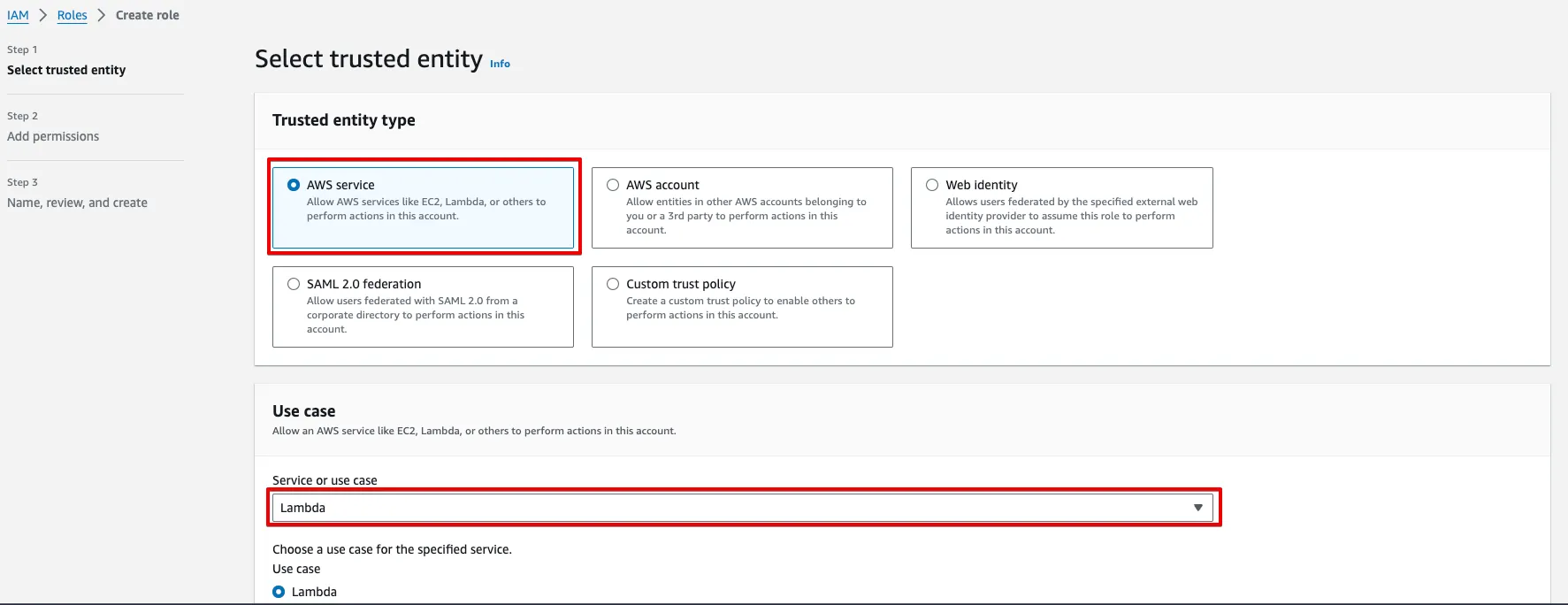The width and height of the screenshot is (1568, 605).
Task: Click the Web identity card description
Action: tap(1071, 216)
